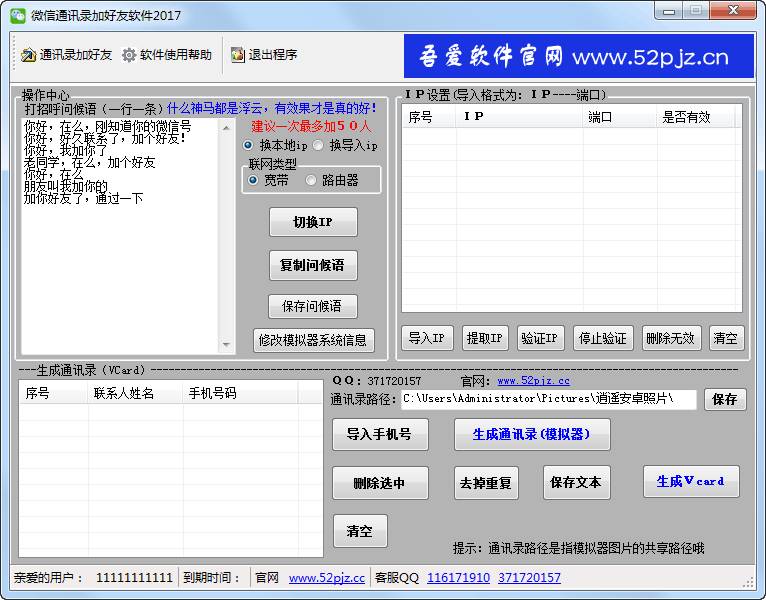Click greeting line 朋友叫我加你的
Screen dimensions: 766x600
[65, 186]
